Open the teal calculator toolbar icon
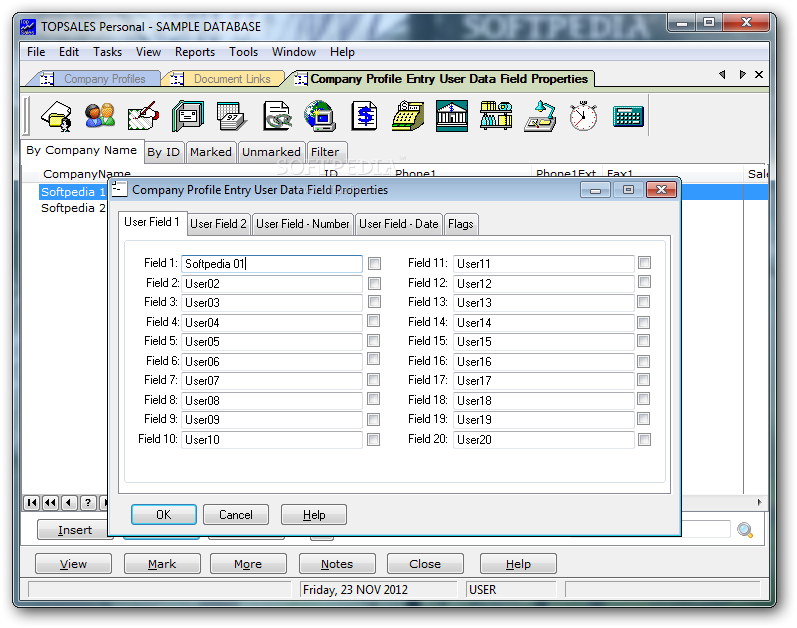797x628 pixels. tap(628, 116)
